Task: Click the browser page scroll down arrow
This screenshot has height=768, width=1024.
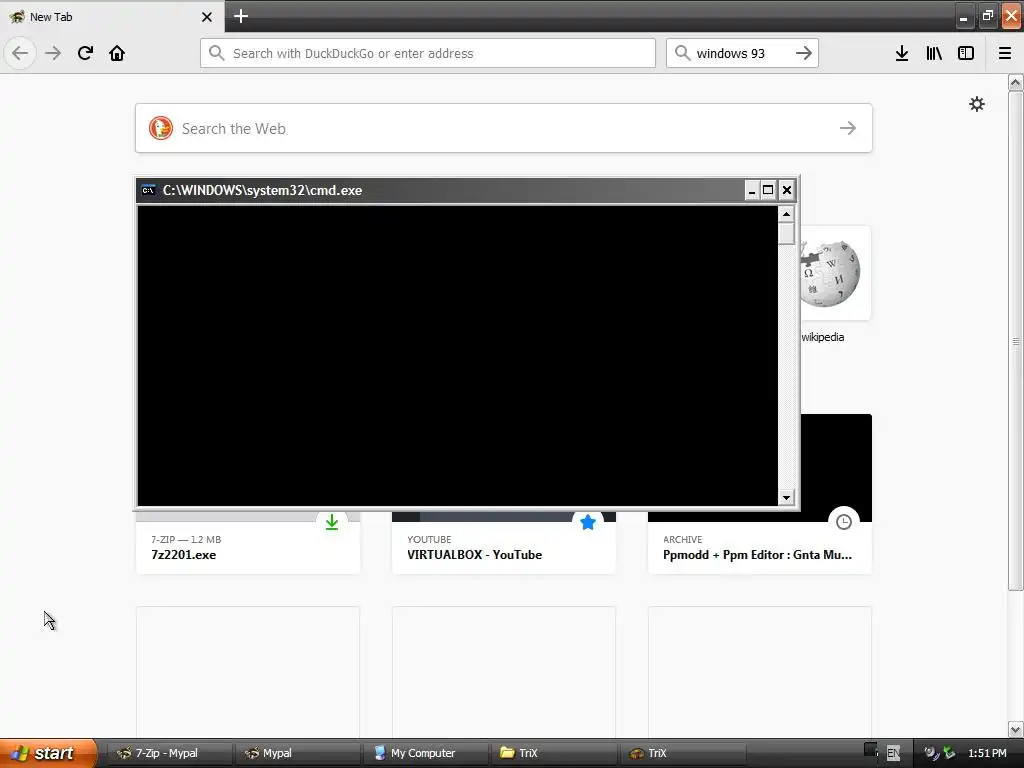Action: 1015,729
